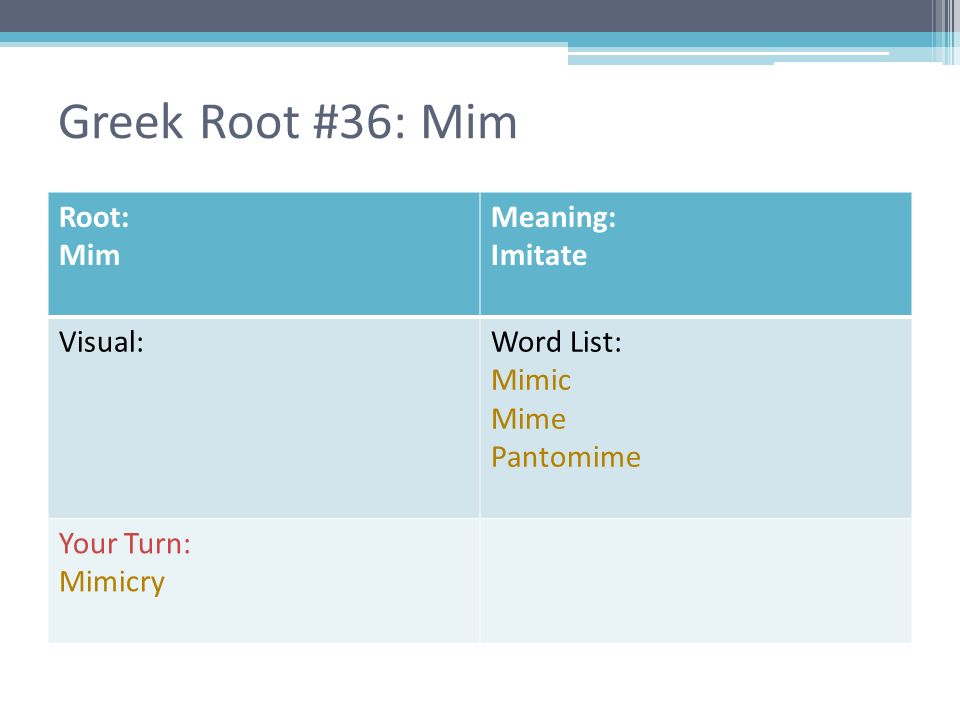
Task: Select the Meaning: header cell
Action: [x=696, y=254]
